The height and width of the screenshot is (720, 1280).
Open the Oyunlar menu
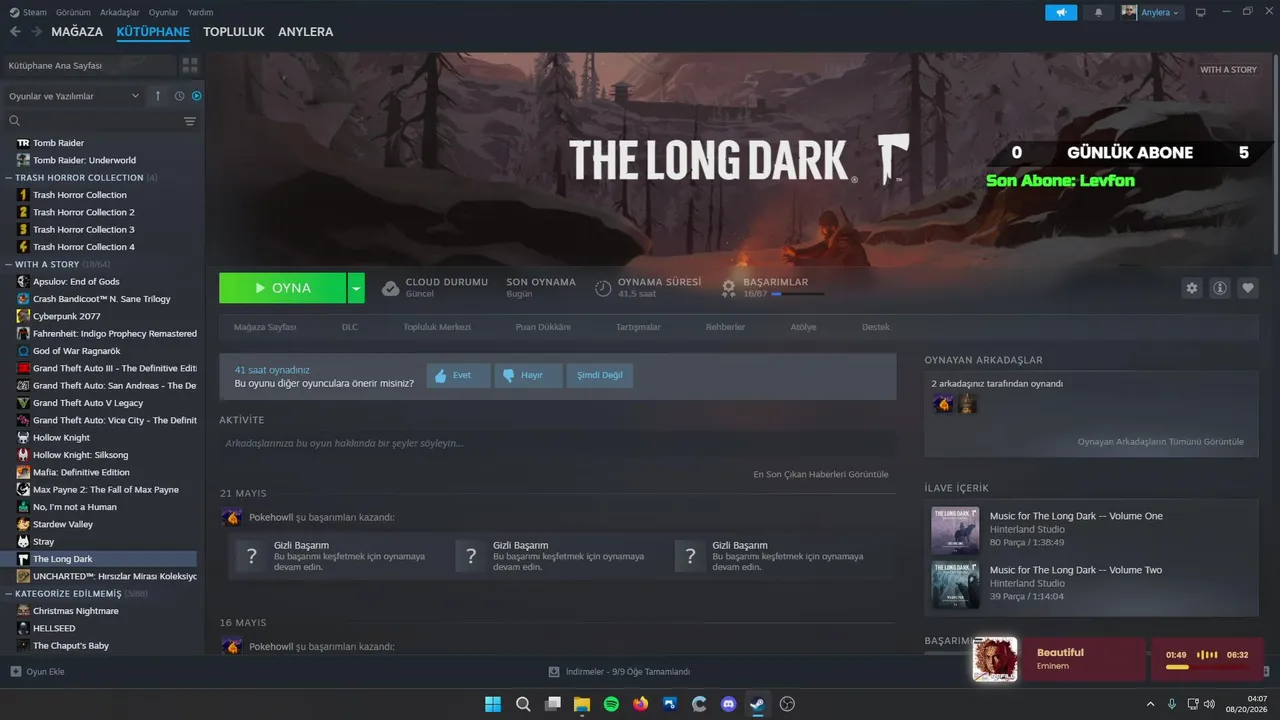point(164,13)
